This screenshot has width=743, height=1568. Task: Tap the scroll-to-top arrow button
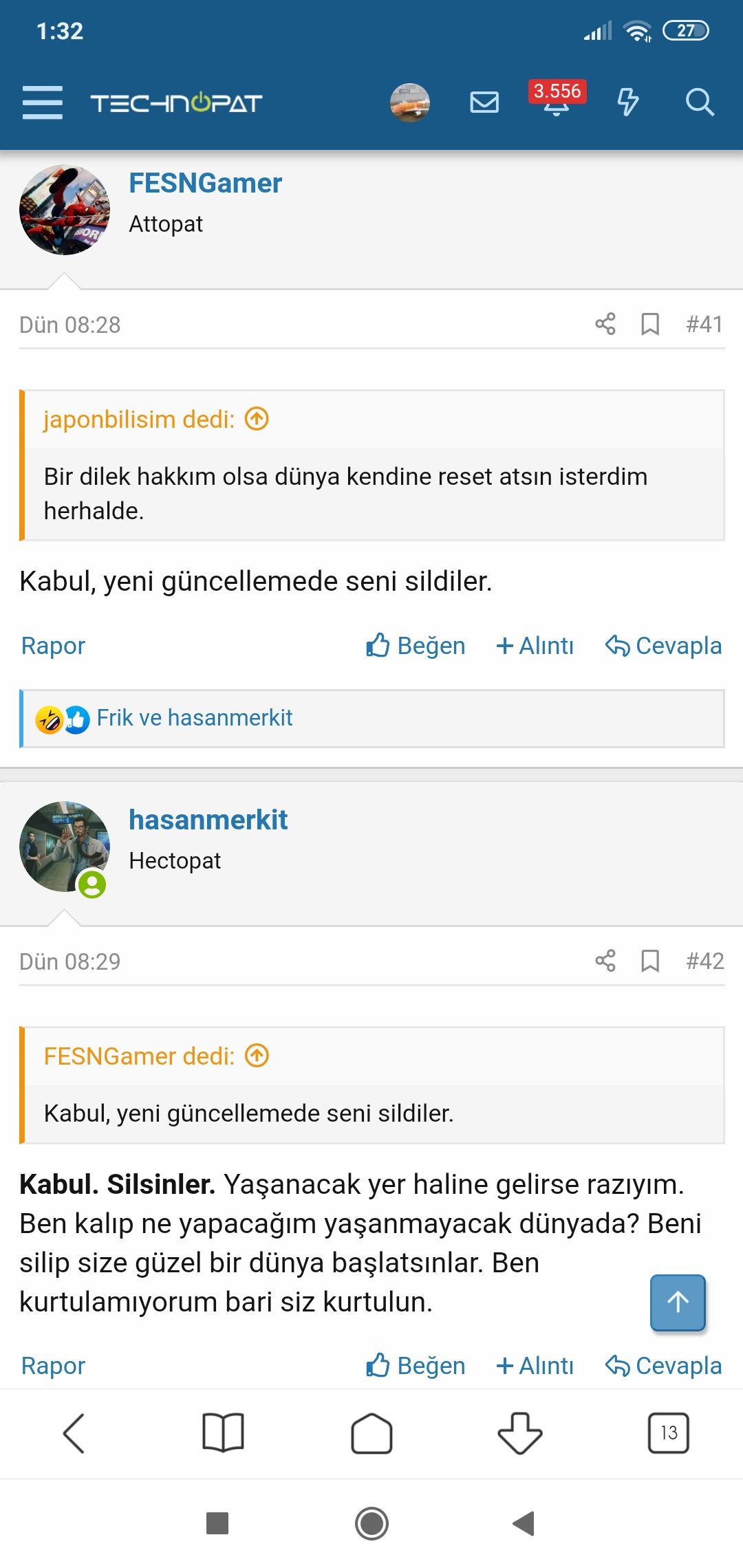[678, 1302]
